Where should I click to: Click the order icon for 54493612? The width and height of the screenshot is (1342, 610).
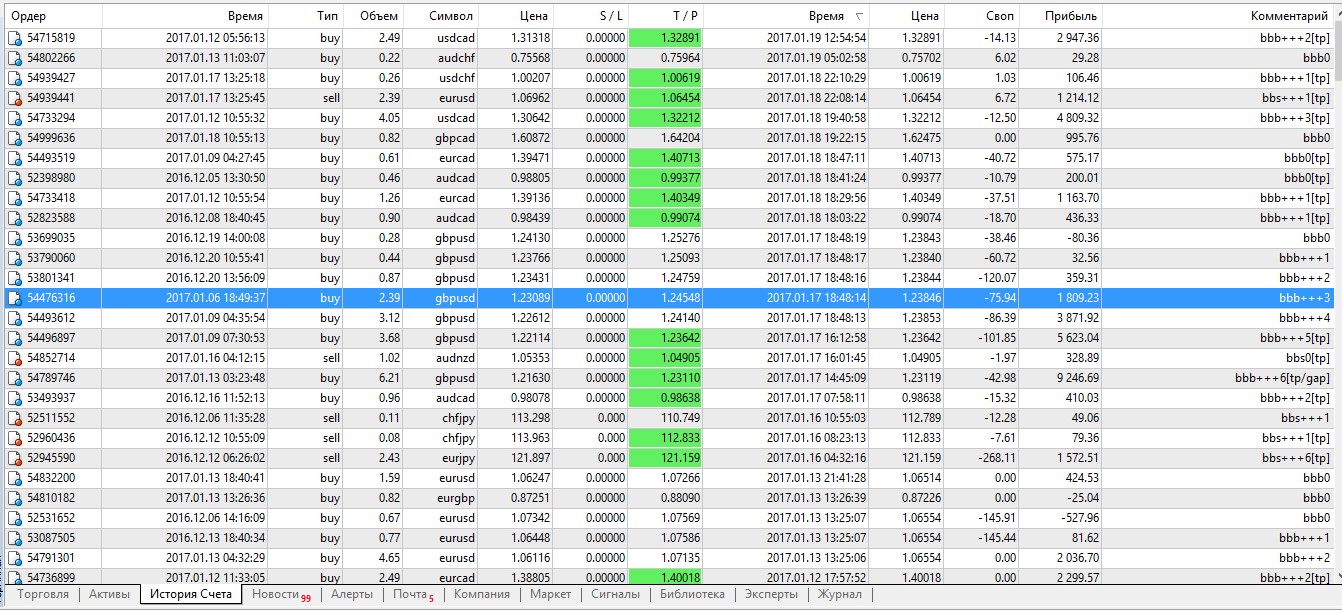pyautogui.click(x=14, y=318)
